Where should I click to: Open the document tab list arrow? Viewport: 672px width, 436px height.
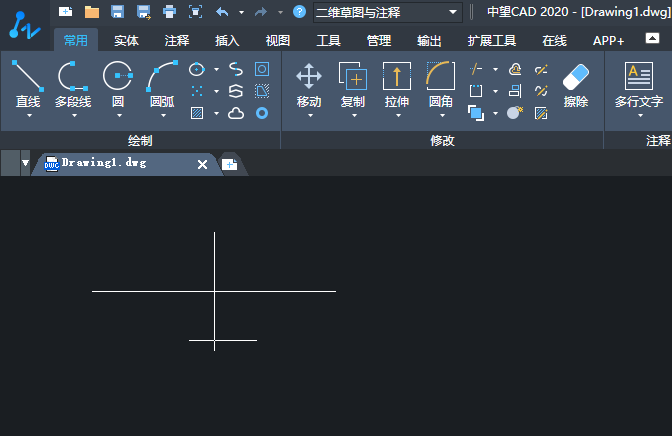click(25, 163)
